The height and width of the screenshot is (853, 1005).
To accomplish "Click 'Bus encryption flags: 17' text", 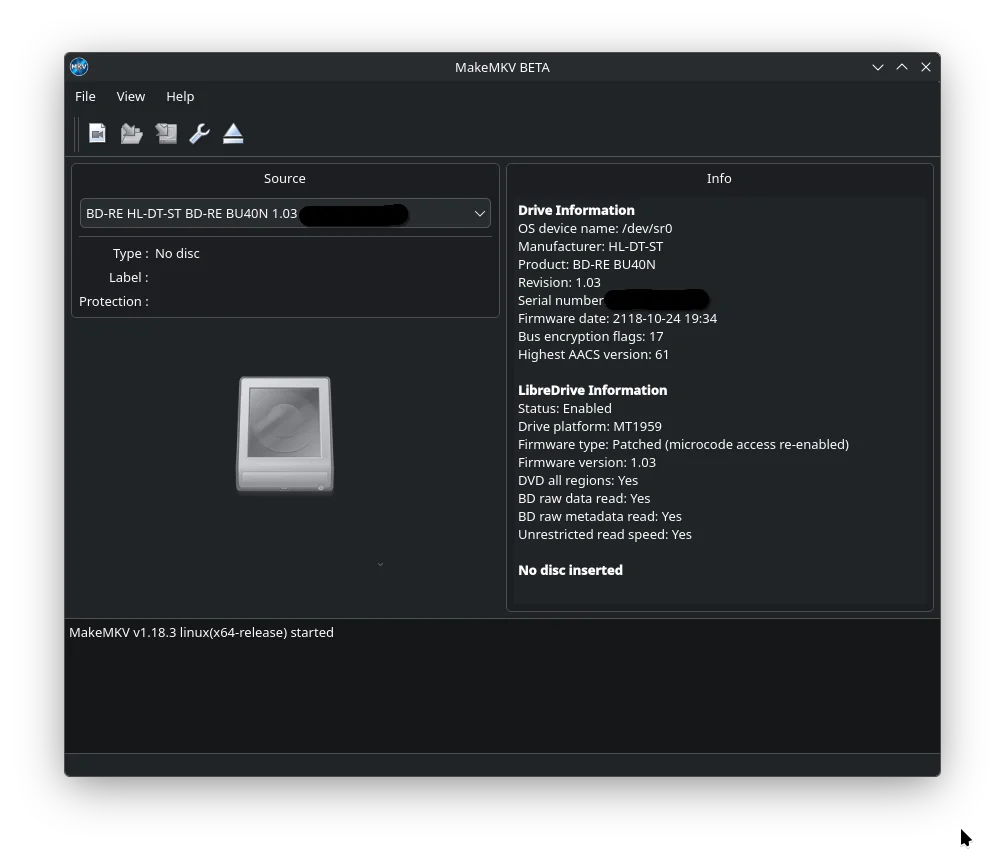I will 590,336.
